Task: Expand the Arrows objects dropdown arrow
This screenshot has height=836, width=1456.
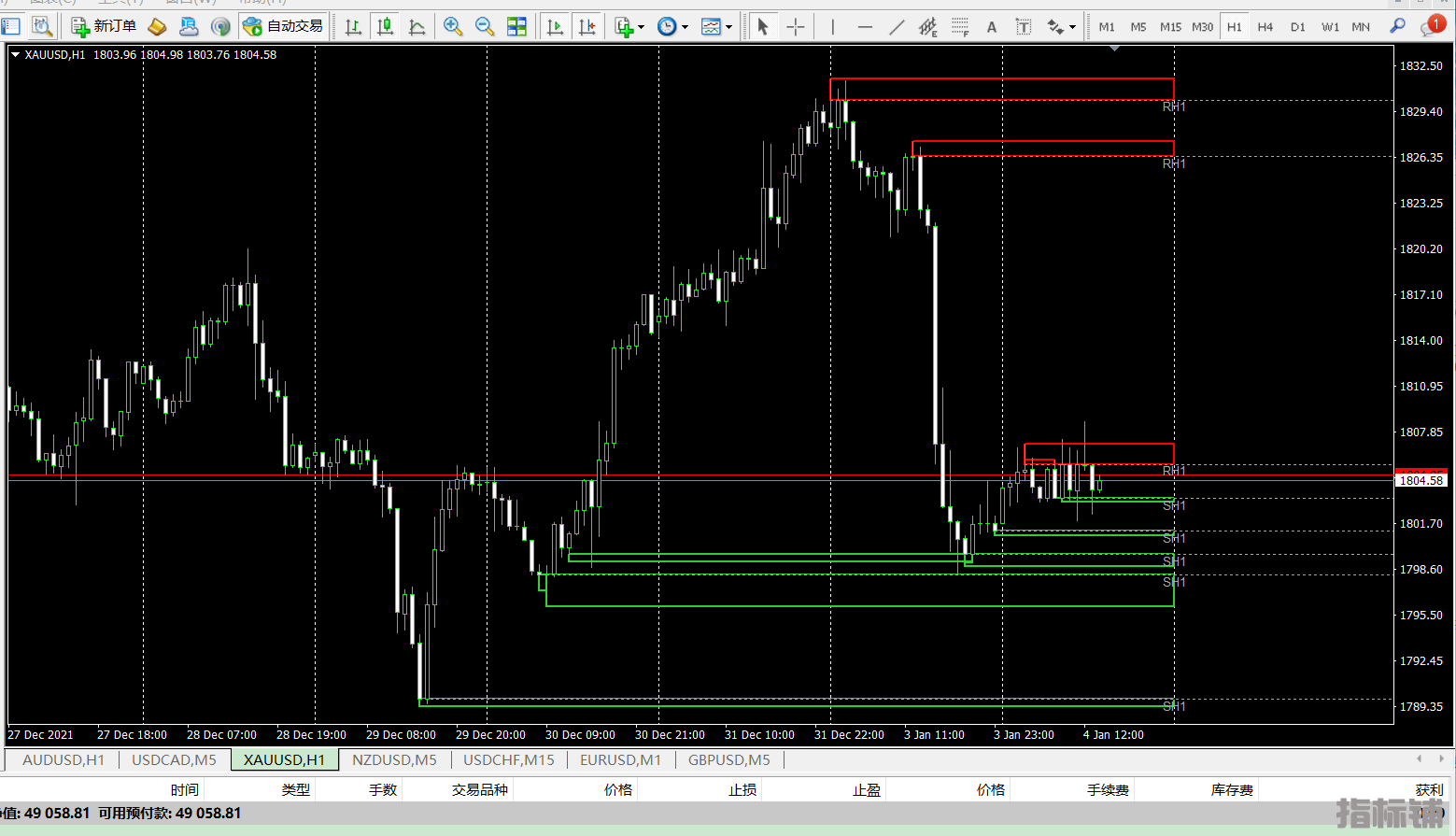Action: tap(1072, 27)
